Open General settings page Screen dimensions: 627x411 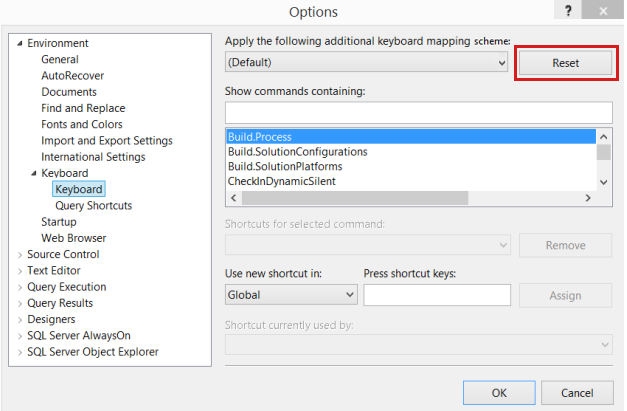(60, 59)
